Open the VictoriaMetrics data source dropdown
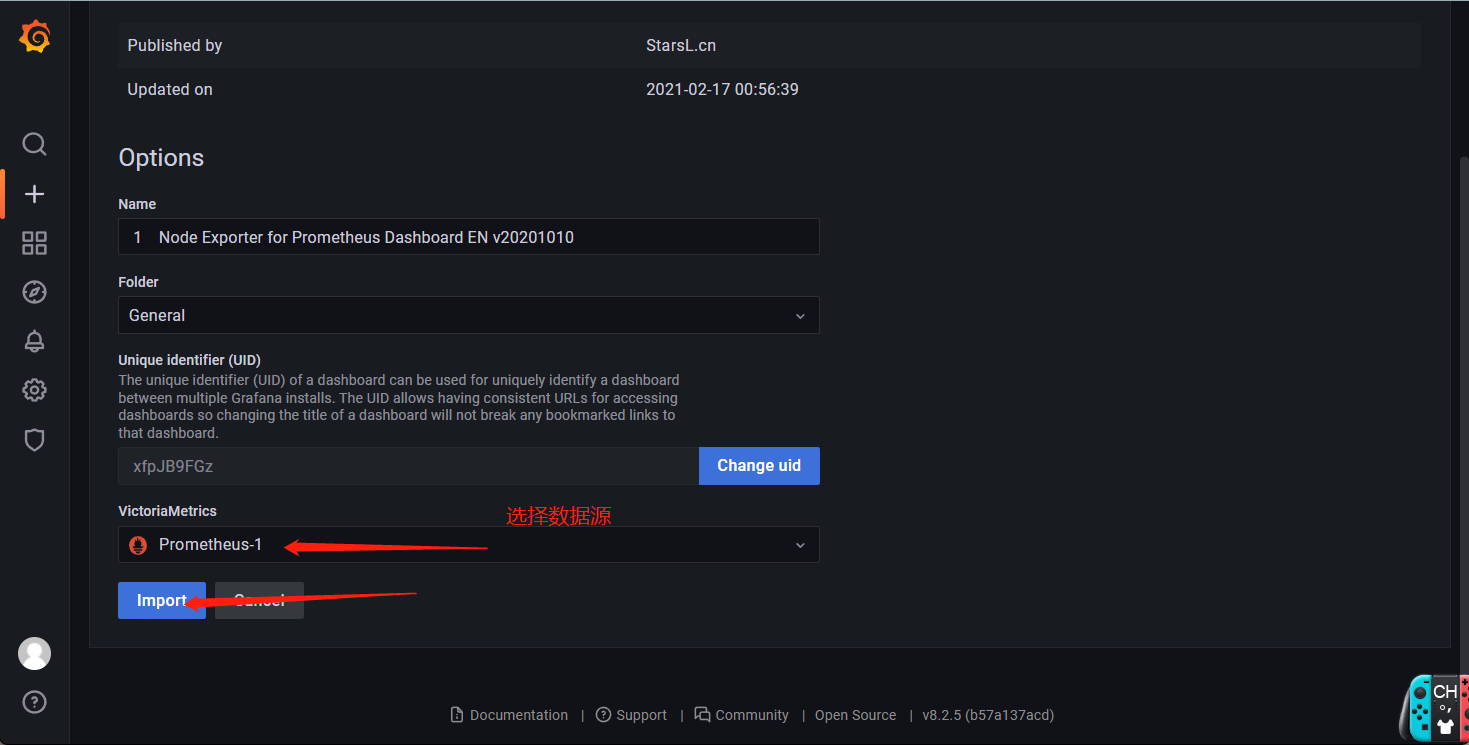Screen dimensions: 1469x745 [x=469, y=545]
